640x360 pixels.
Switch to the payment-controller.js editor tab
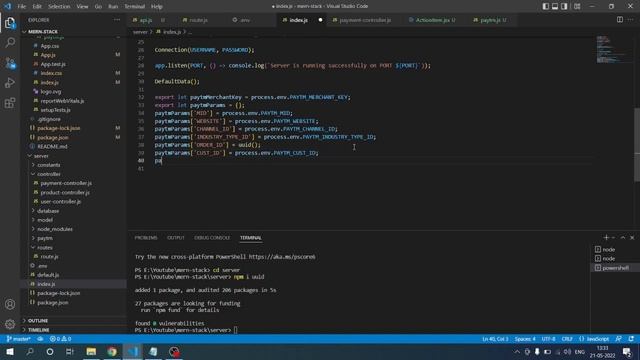(365, 20)
